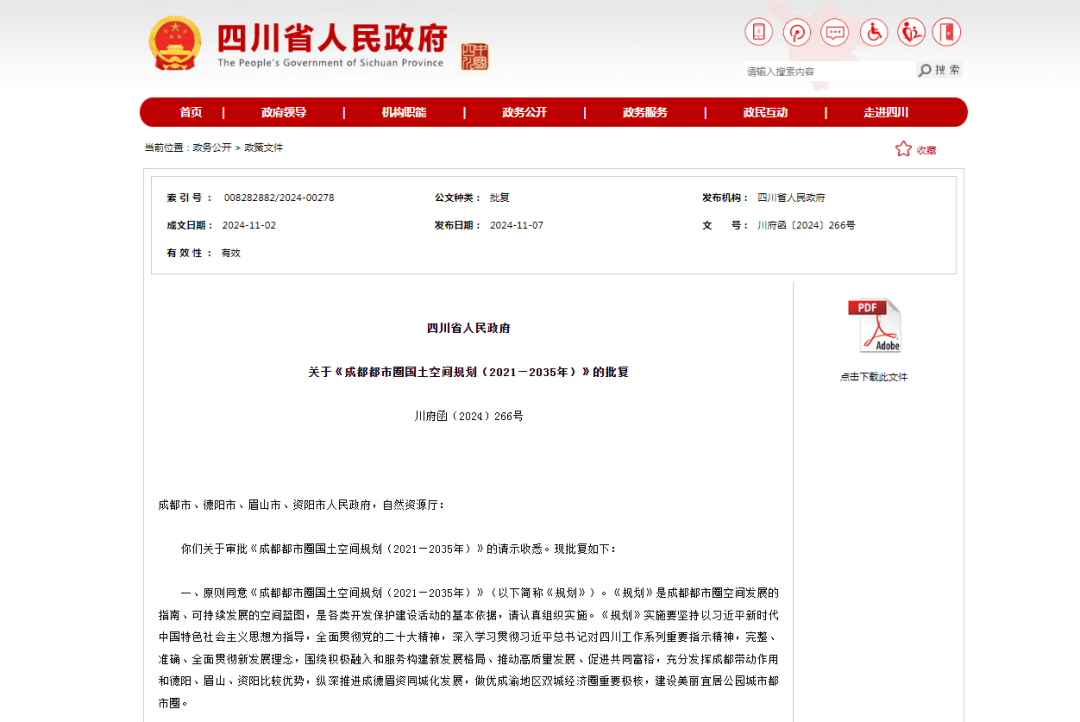Screen dimensions: 1080x722
Task: Click document number 川府函〔2024〕266号 in info table
Action: [x=807, y=225]
